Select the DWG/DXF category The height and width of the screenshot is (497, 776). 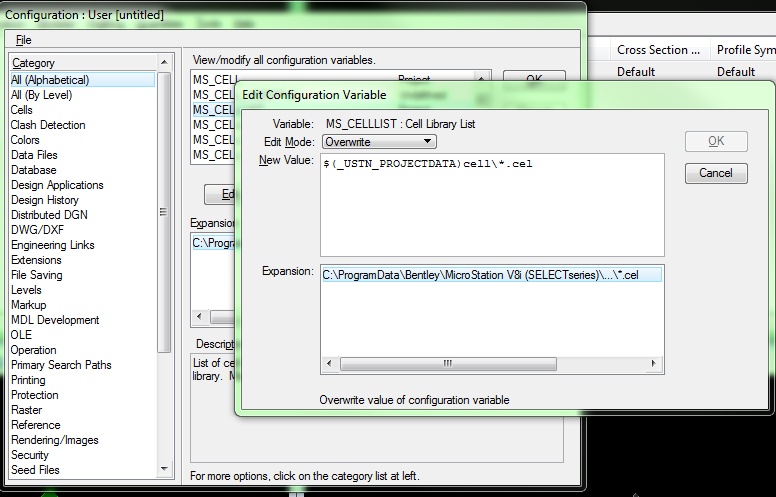38,230
